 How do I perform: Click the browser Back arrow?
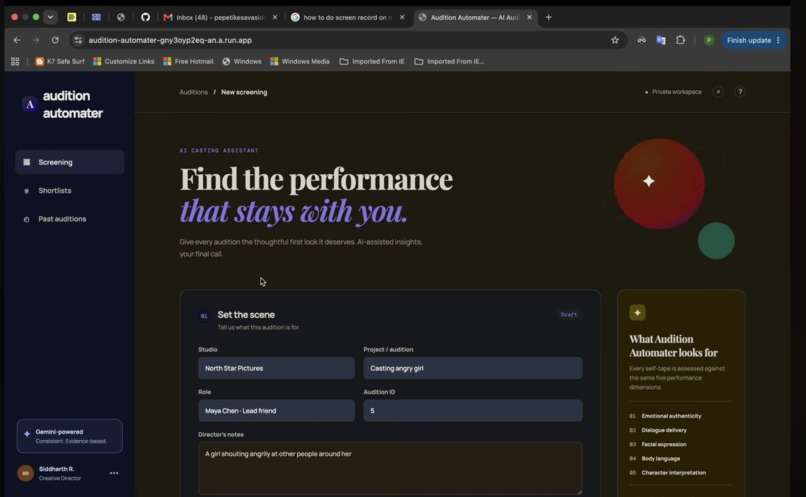tap(17, 40)
